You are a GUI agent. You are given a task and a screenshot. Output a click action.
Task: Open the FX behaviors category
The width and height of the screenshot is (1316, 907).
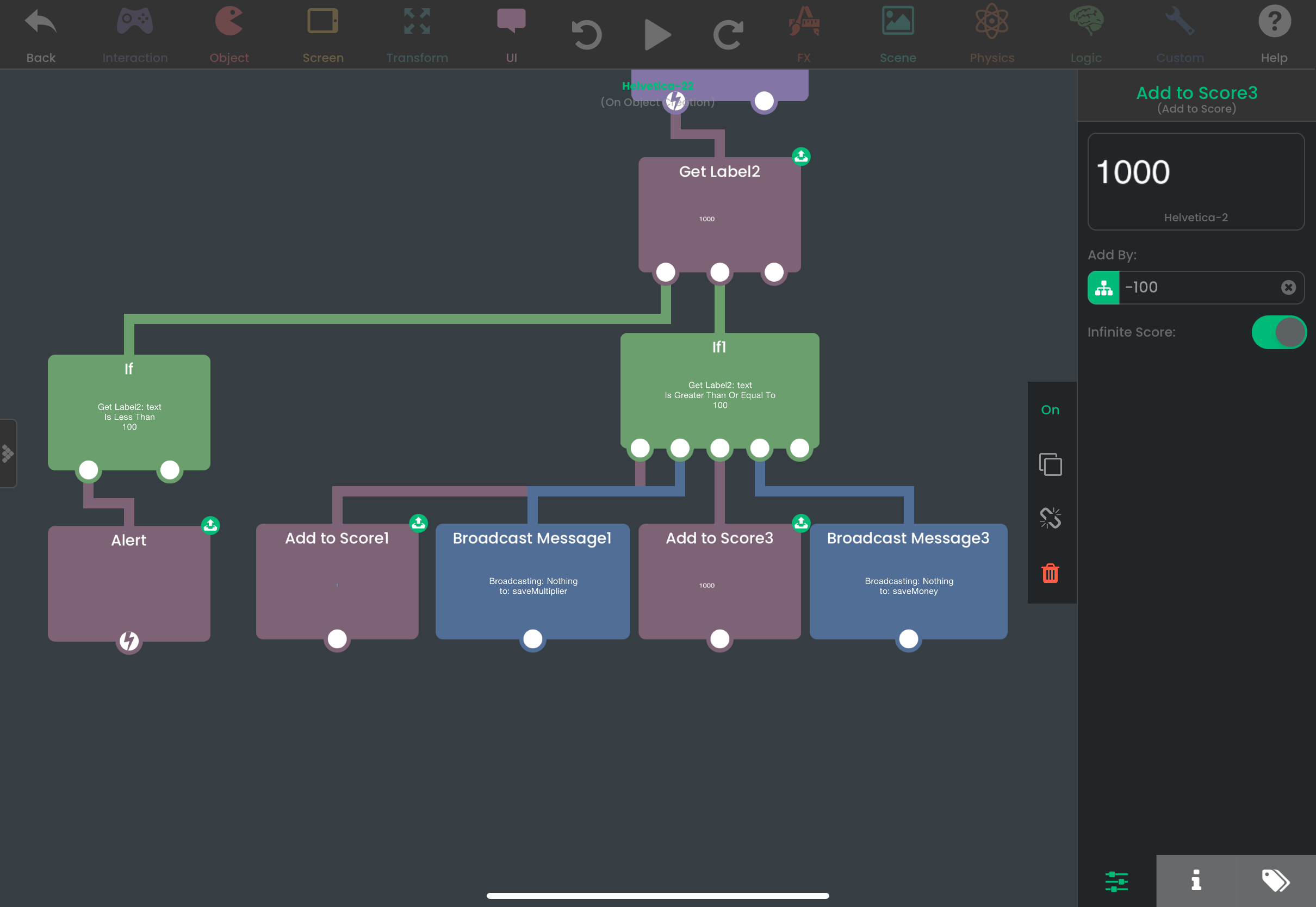pyautogui.click(x=804, y=34)
